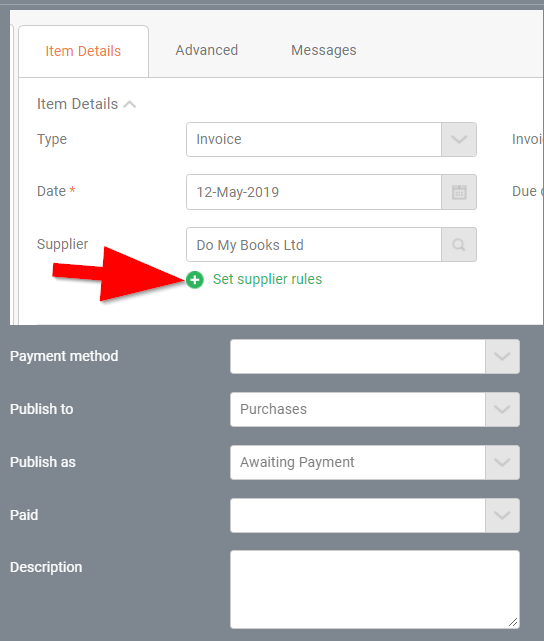Click the Publish as Awaiting Payment field
The height and width of the screenshot is (641, 544).
tap(358, 462)
